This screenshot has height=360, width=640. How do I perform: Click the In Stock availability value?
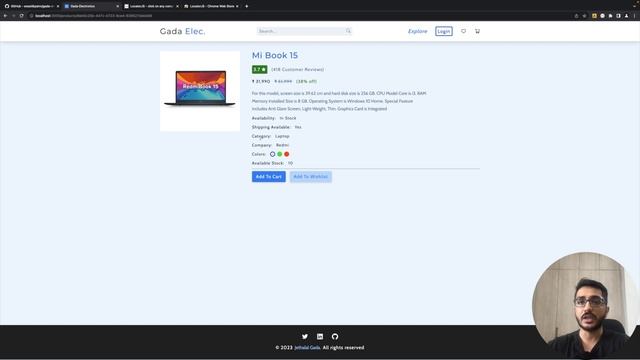click(x=288, y=118)
